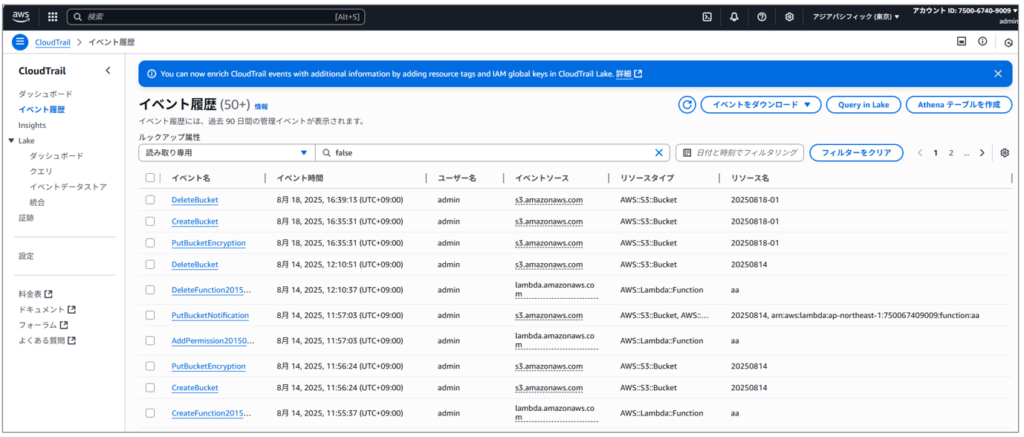Open the 詳細 link in banner
The image size is (1024, 437).
pyautogui.click(x=629, y=74)
